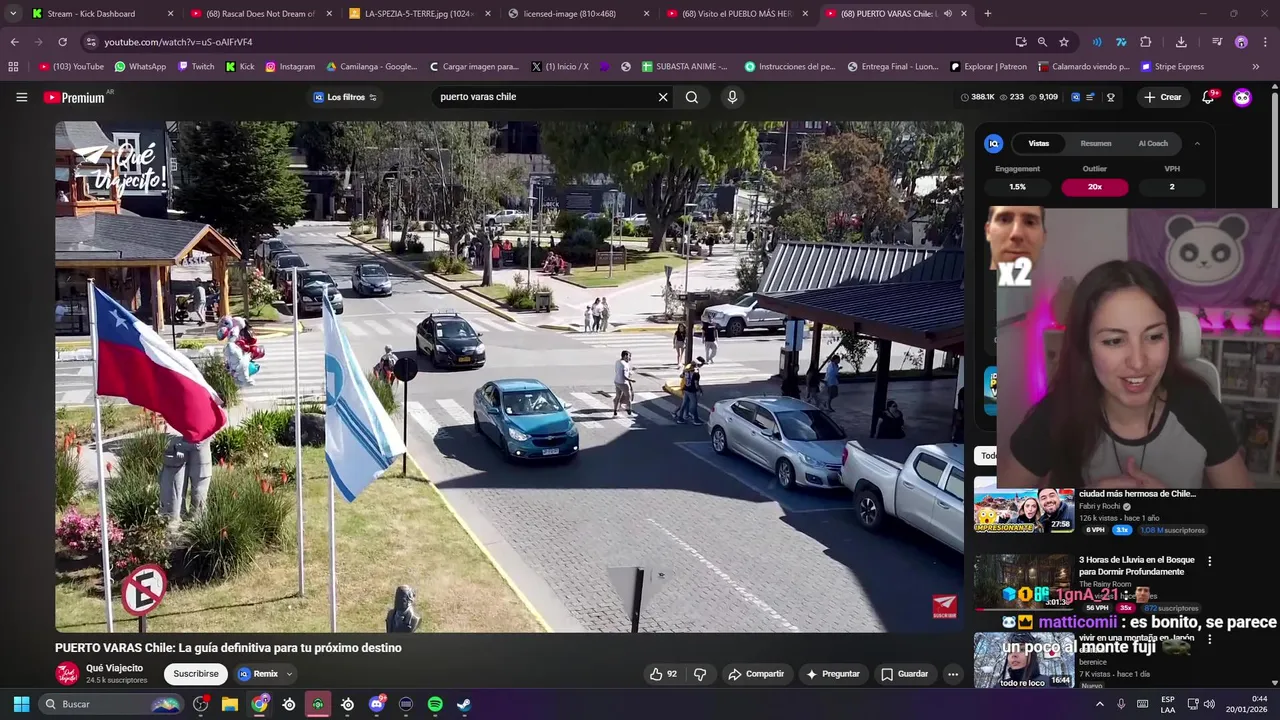Click the YouTube search input field

545,97
